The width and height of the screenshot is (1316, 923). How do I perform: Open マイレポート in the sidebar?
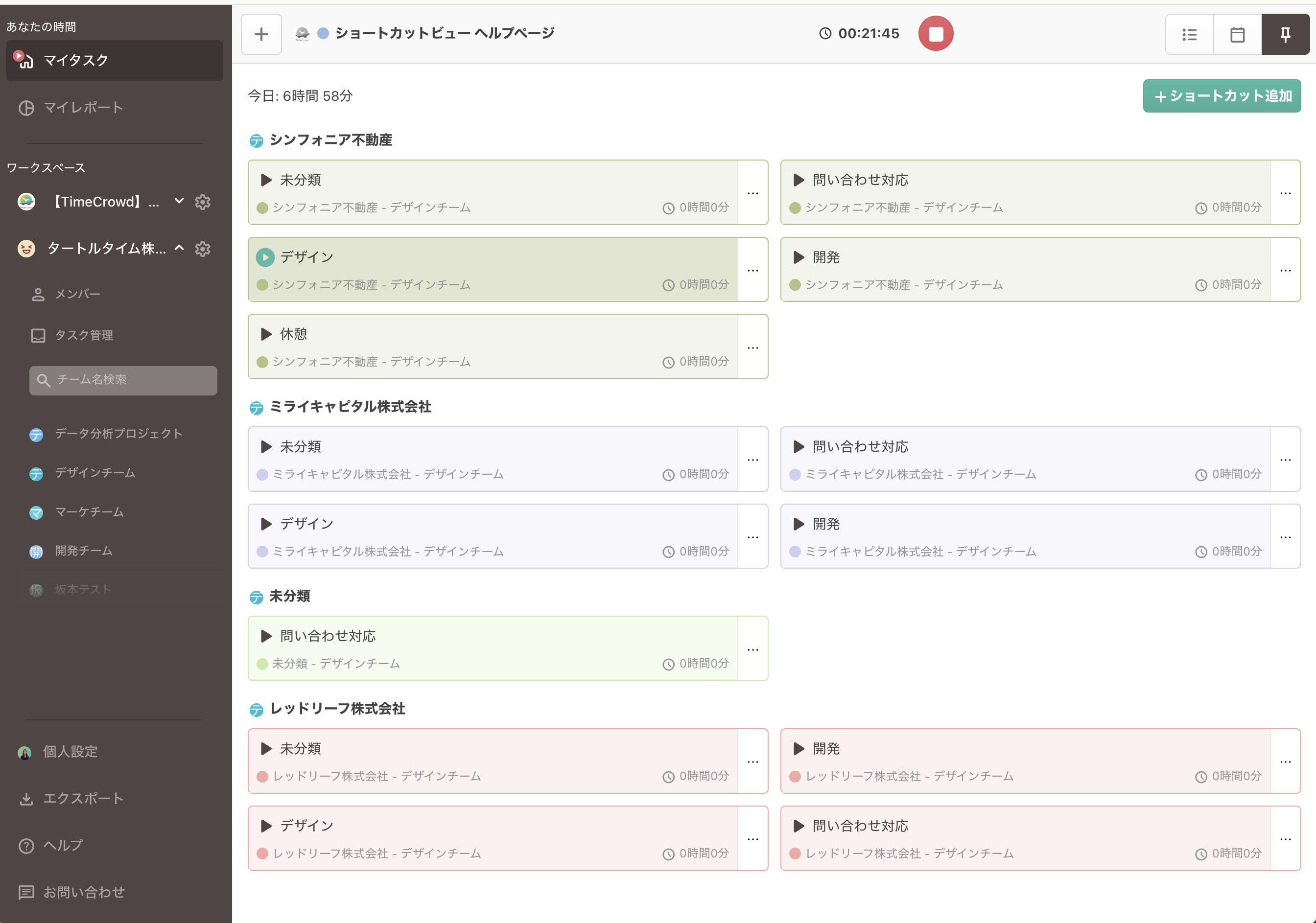pos(83,108)
